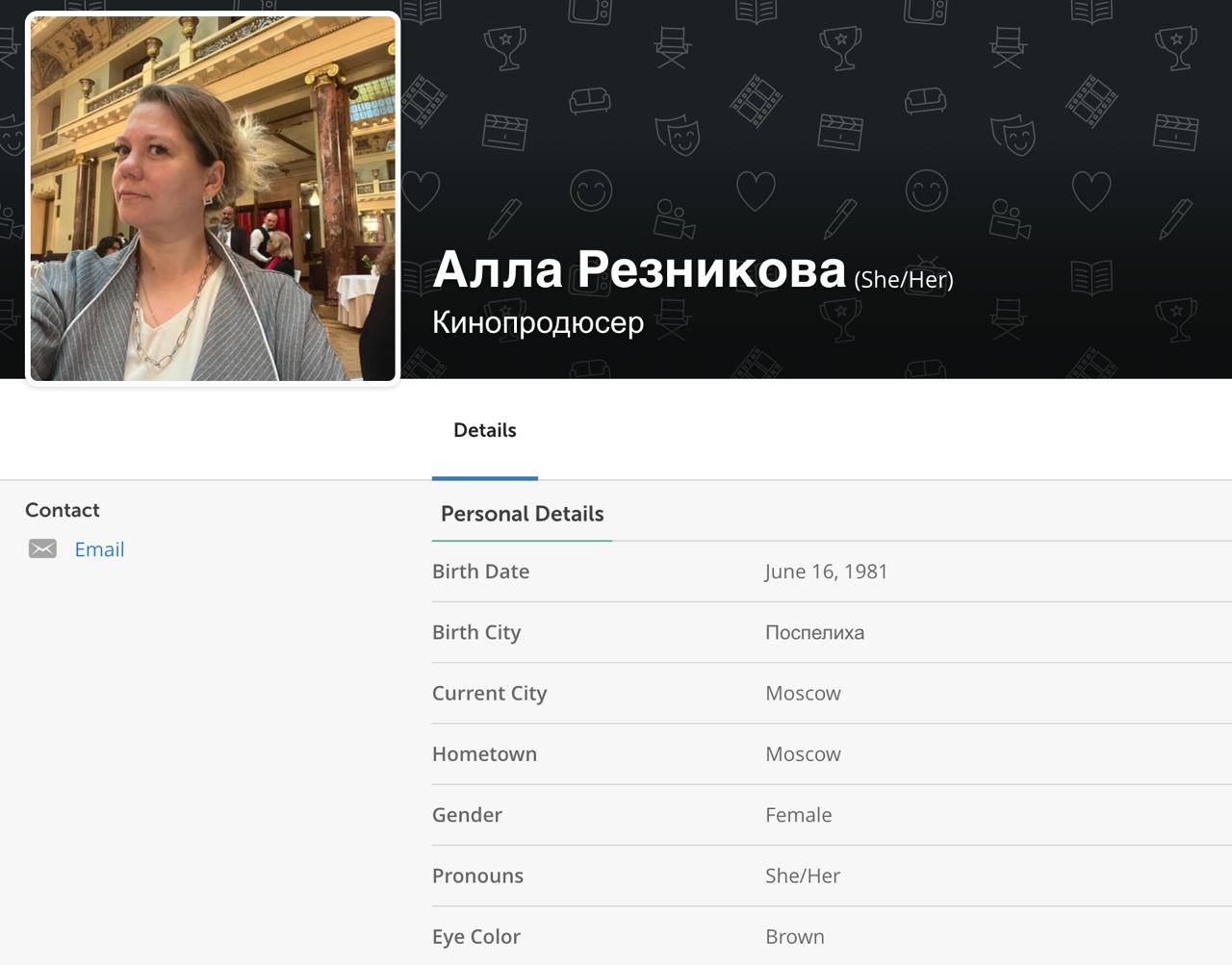Screen dimensions: 1232x965
Task: Click the profile name Алла Резникова
Action: click(x=639, y=269)
